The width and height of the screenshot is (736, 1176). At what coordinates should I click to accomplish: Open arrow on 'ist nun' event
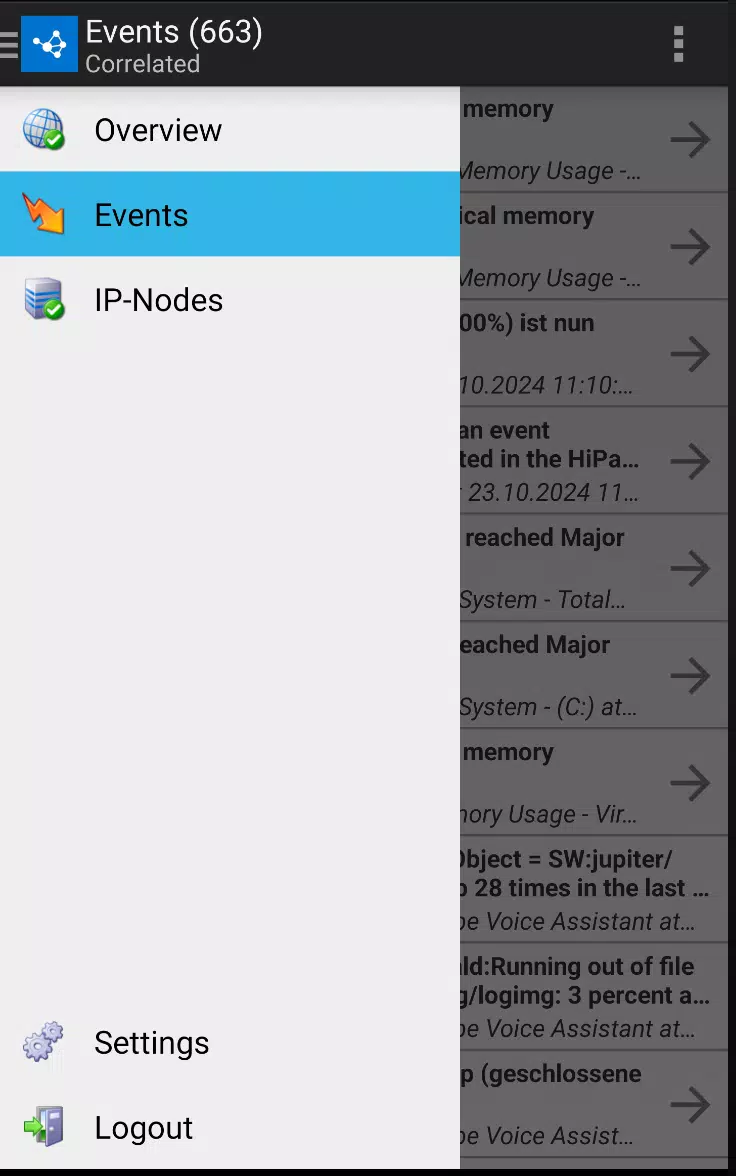click(x=690, y=354)
